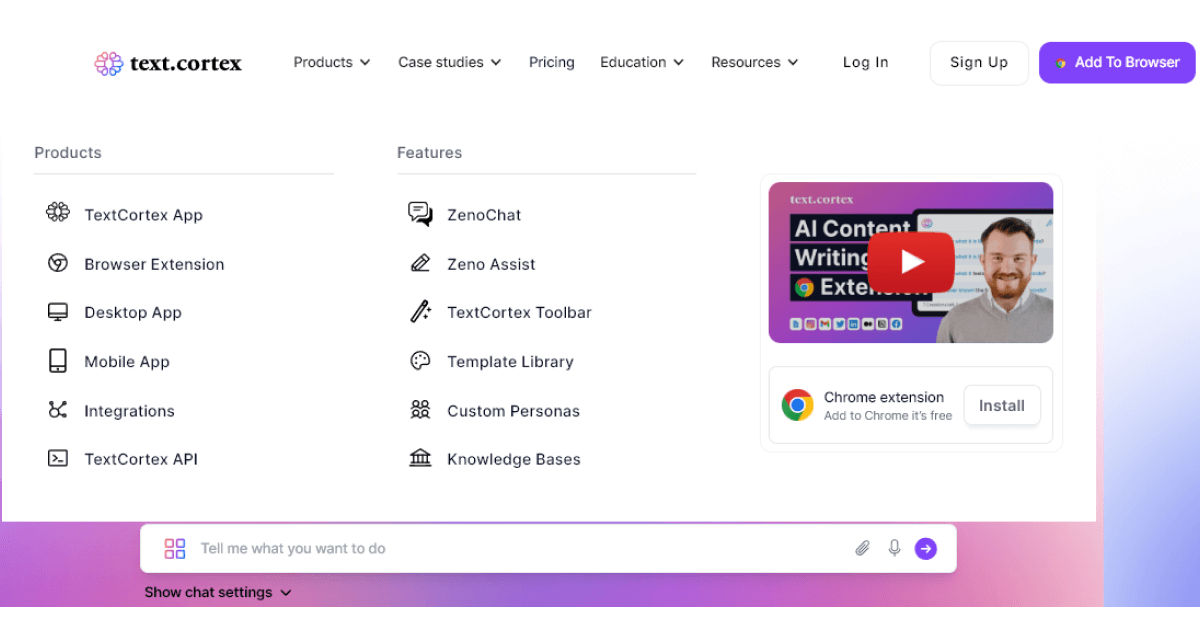The height and width of the screenshot is (630, 1200).
Task: Click the ZenoChat speech bubble icon
Action: click(420, 213)
